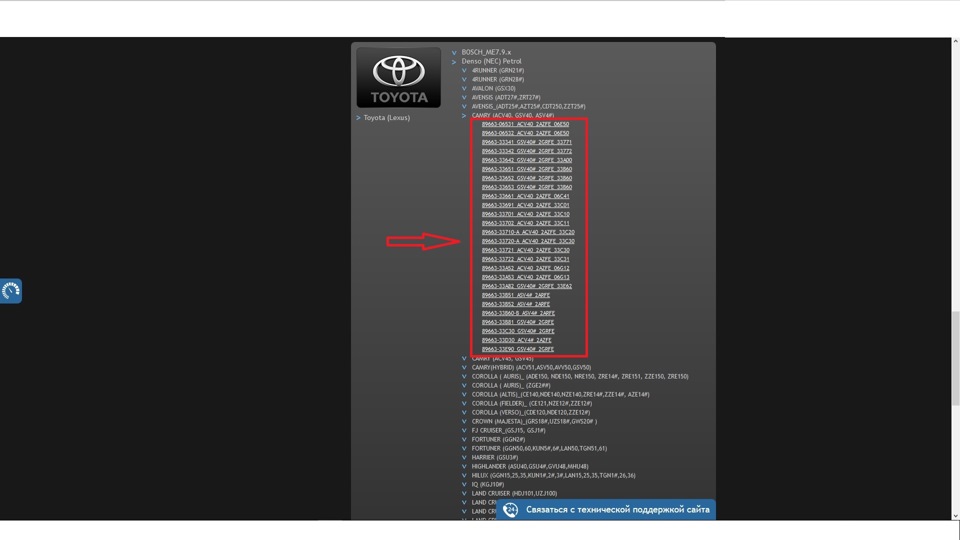Screen dimensions: 960x540
Task: Expand the HILUX (GGN15,25,35...) chevron
Action: pos(464,476)
